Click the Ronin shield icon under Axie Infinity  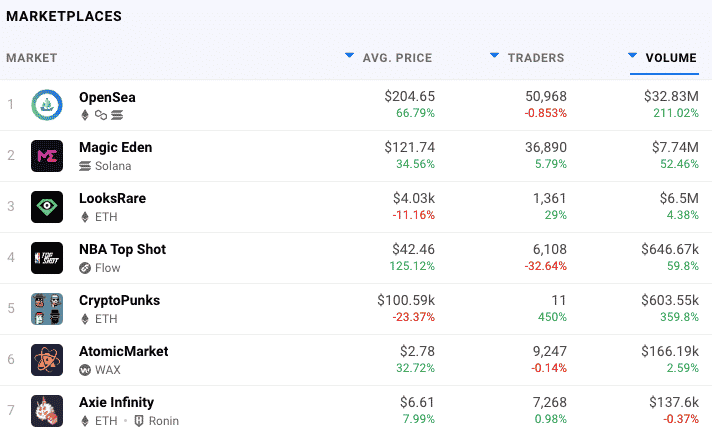139,421
